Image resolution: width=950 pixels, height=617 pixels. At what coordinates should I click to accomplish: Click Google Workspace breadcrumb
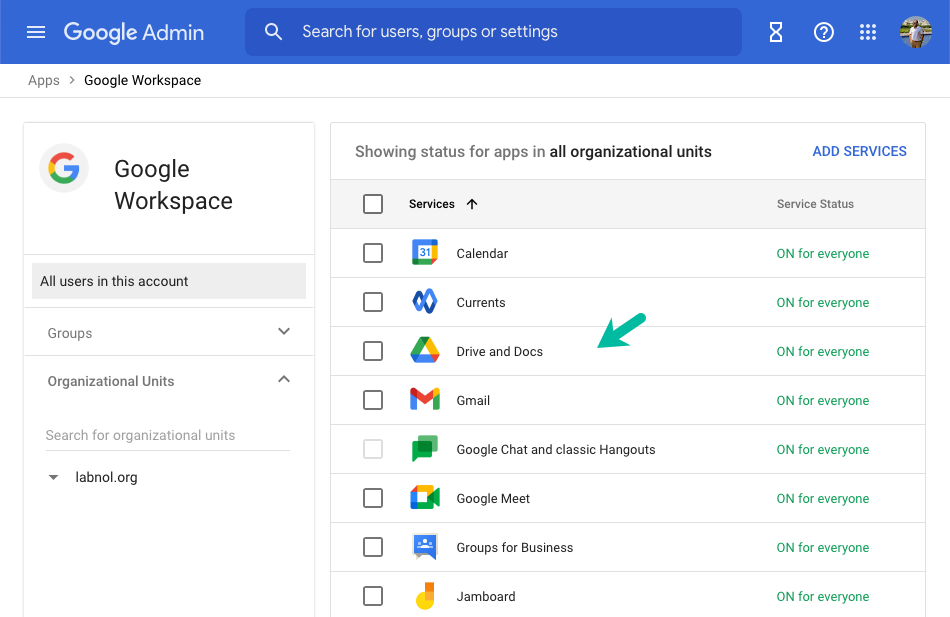[142, 80]
